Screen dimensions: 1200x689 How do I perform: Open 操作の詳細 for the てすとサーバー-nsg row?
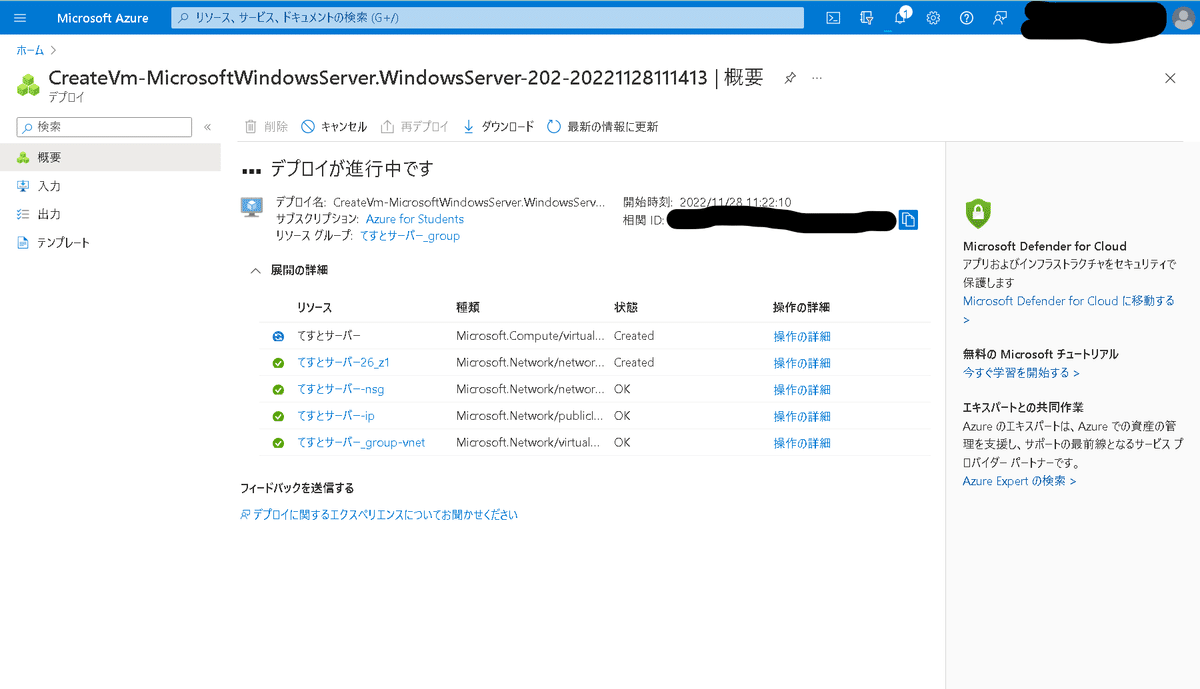(x=802, y=390)
